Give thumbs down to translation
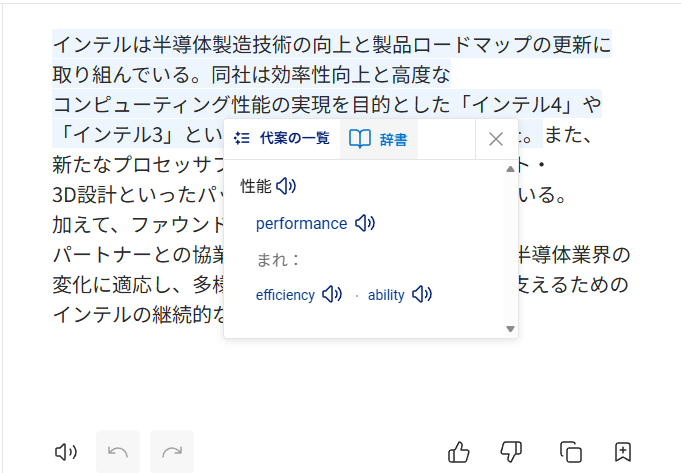The height and width of the screenshot is (473, 681). (511, 452)
